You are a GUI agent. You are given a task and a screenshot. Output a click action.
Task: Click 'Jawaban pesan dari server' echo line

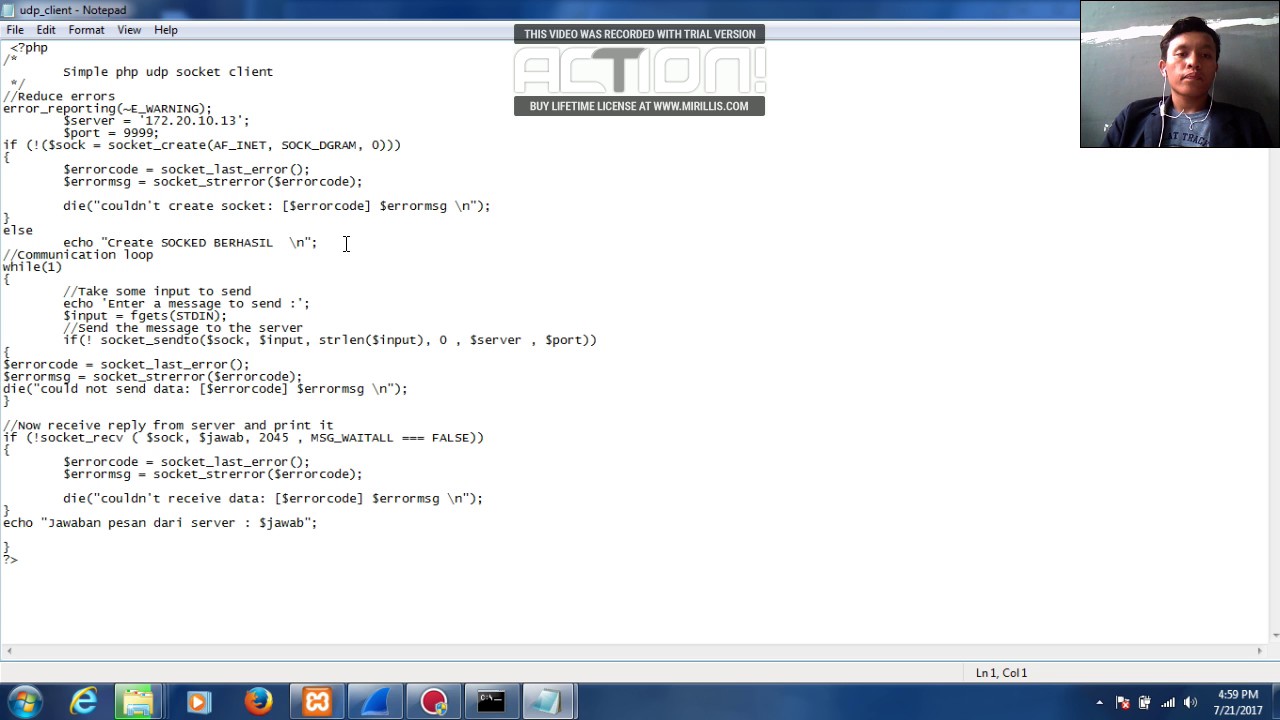160,523
